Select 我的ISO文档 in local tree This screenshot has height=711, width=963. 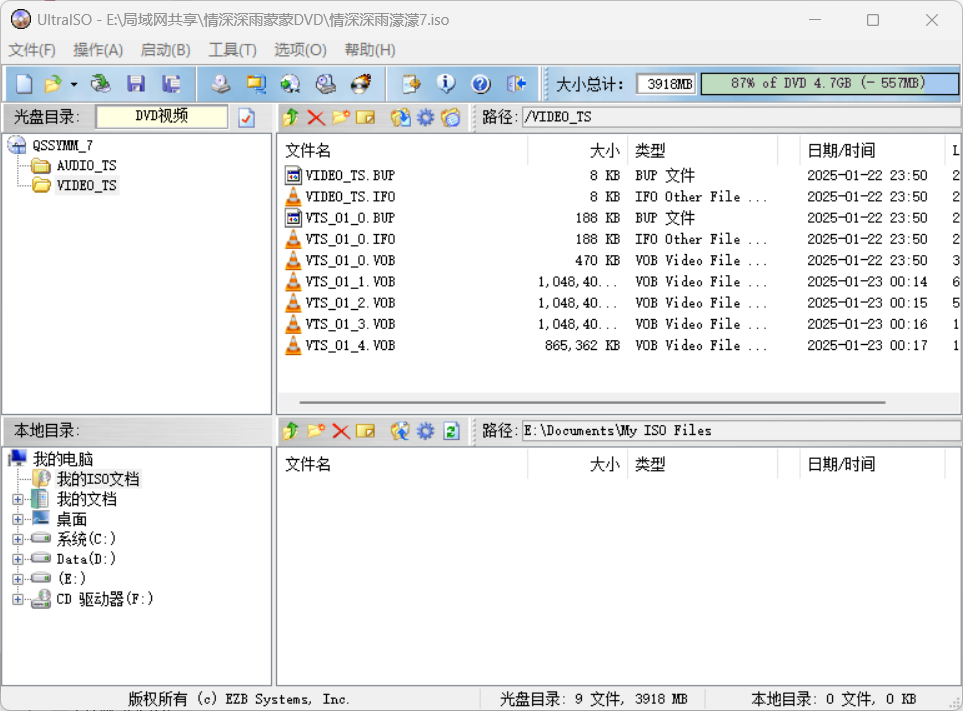[98, 479]
